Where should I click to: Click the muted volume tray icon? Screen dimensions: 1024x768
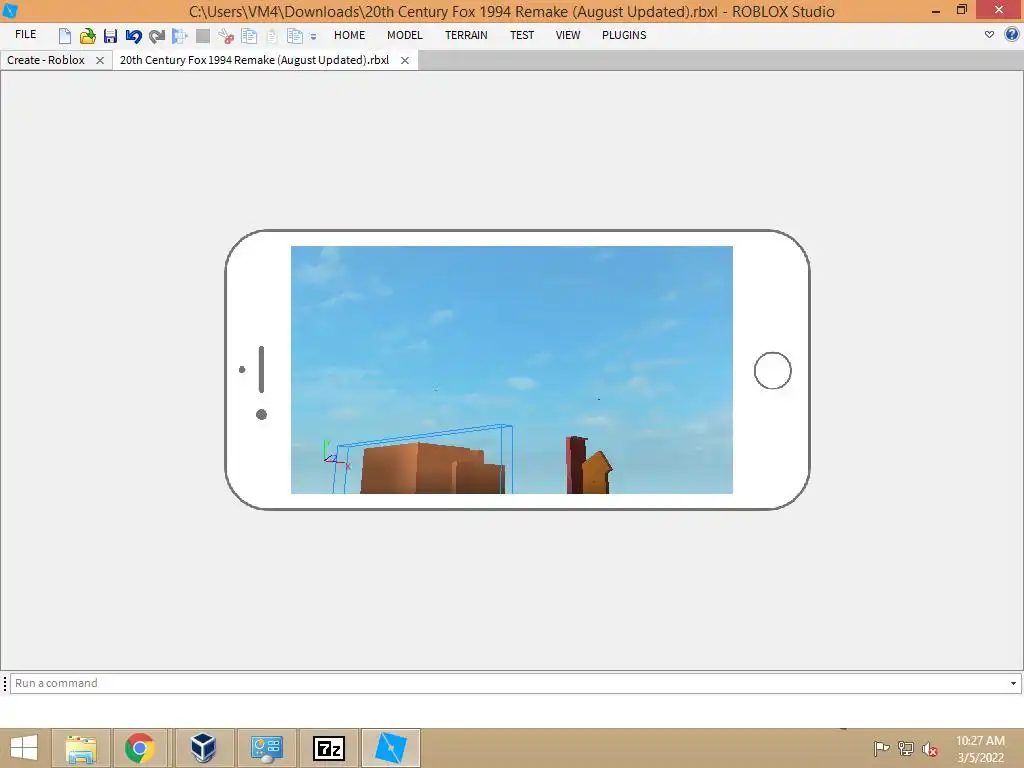pos(930,749)
